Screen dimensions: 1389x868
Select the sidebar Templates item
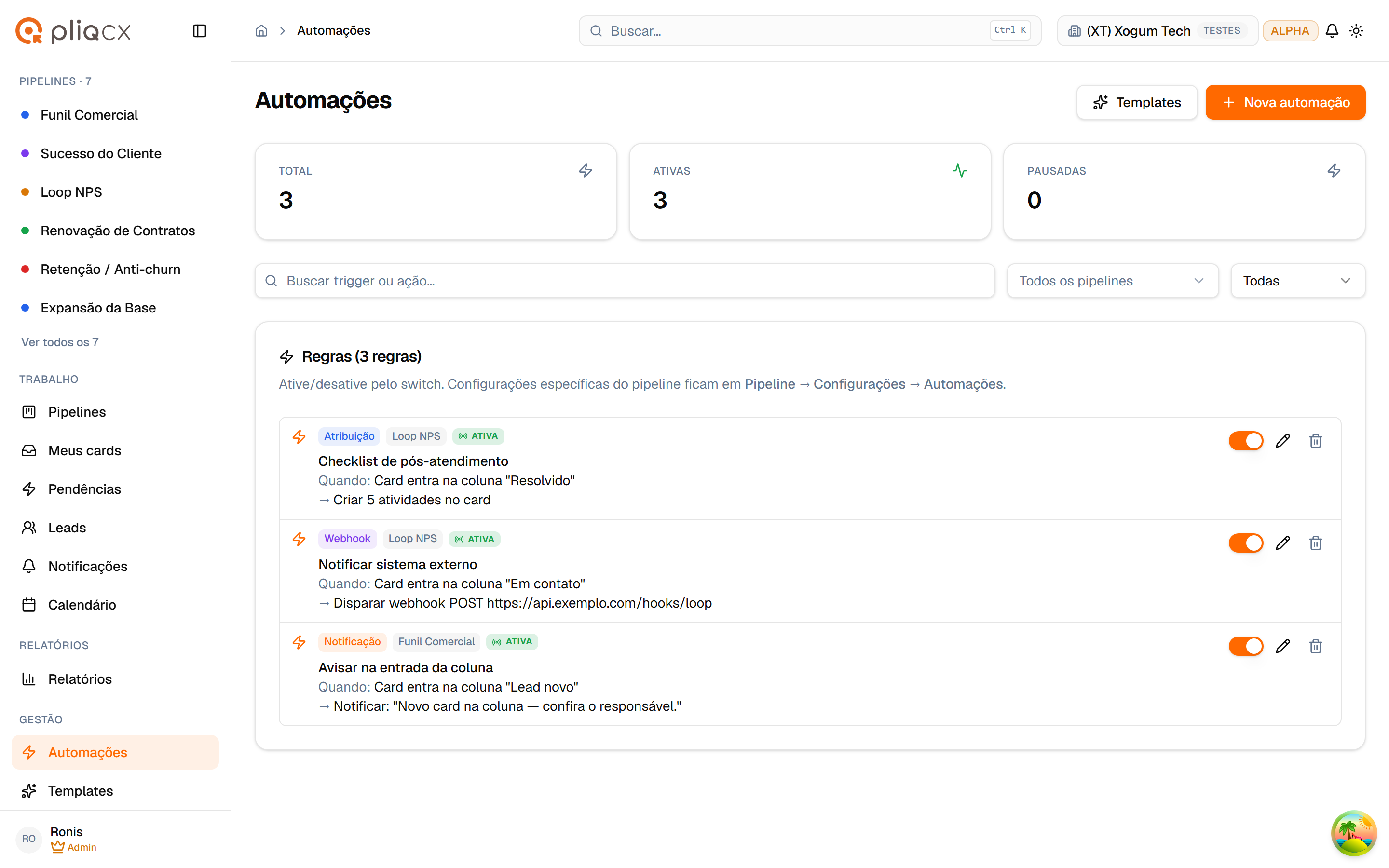(x=115, y=790)
